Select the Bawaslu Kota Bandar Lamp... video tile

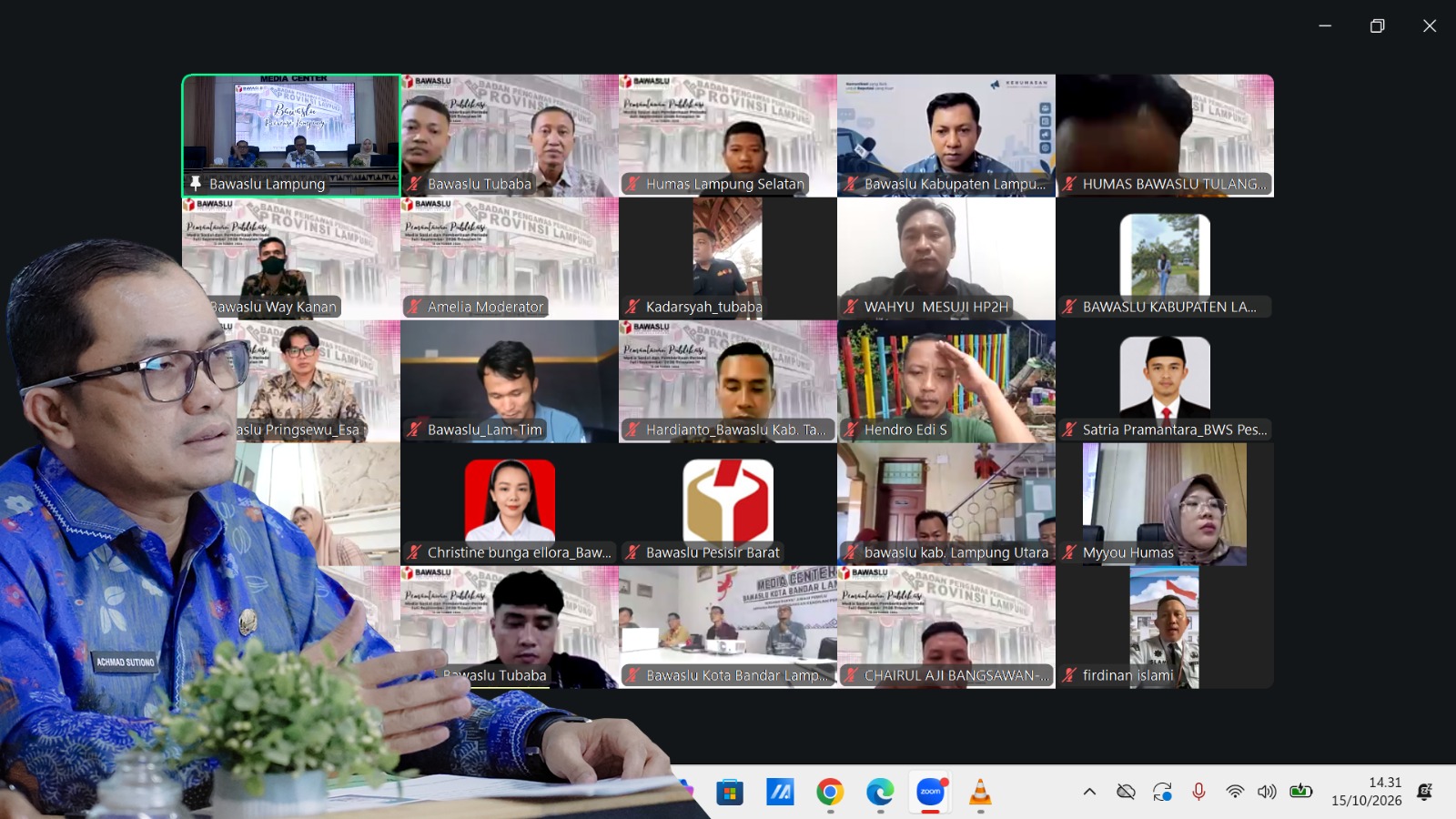728,627
